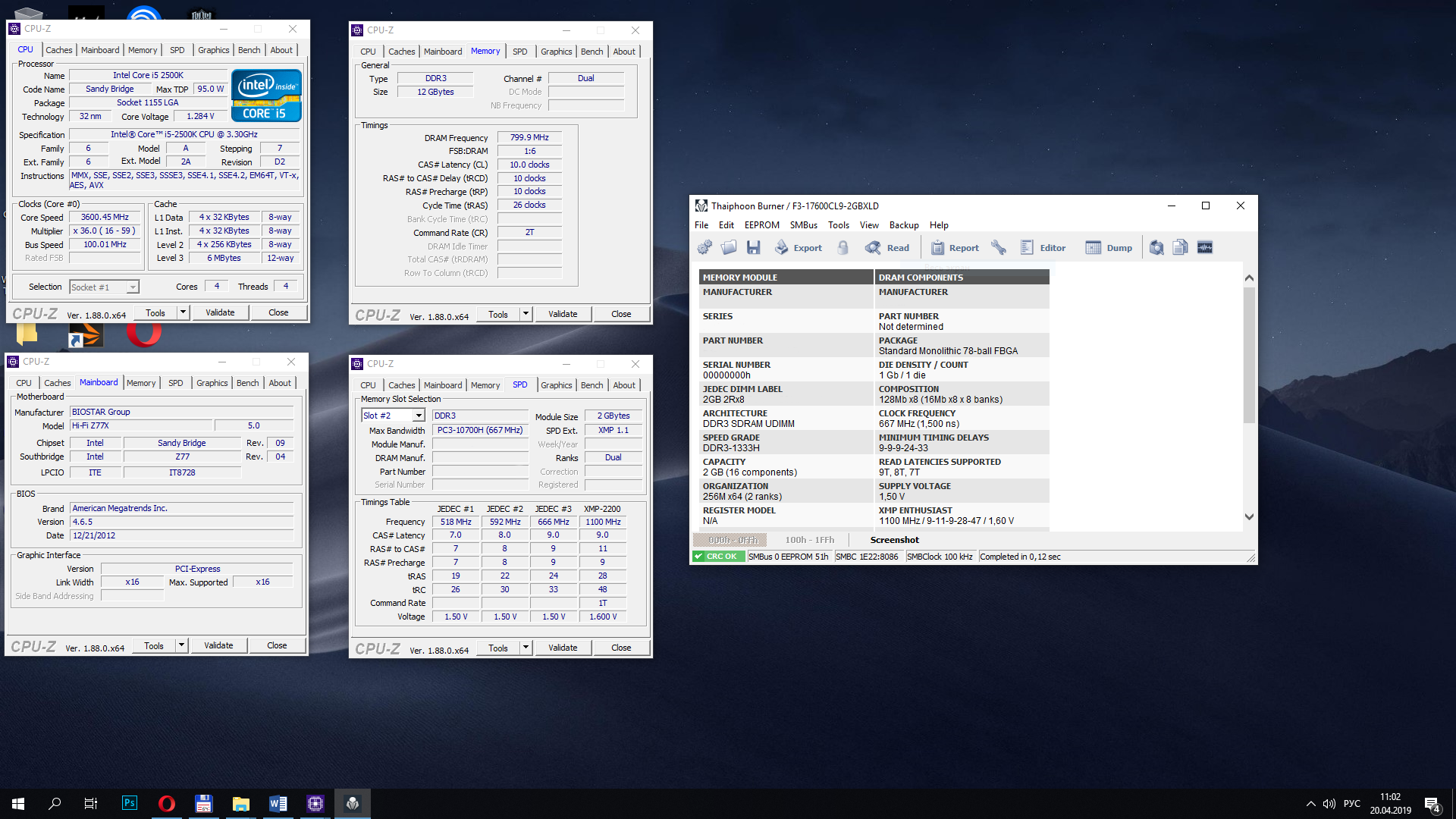Viewport: 1456px width, 819px height.
Task: Click Report in Thaiphoon Burner toolbar
Action: pyautogui.click(x=955, y=247)
